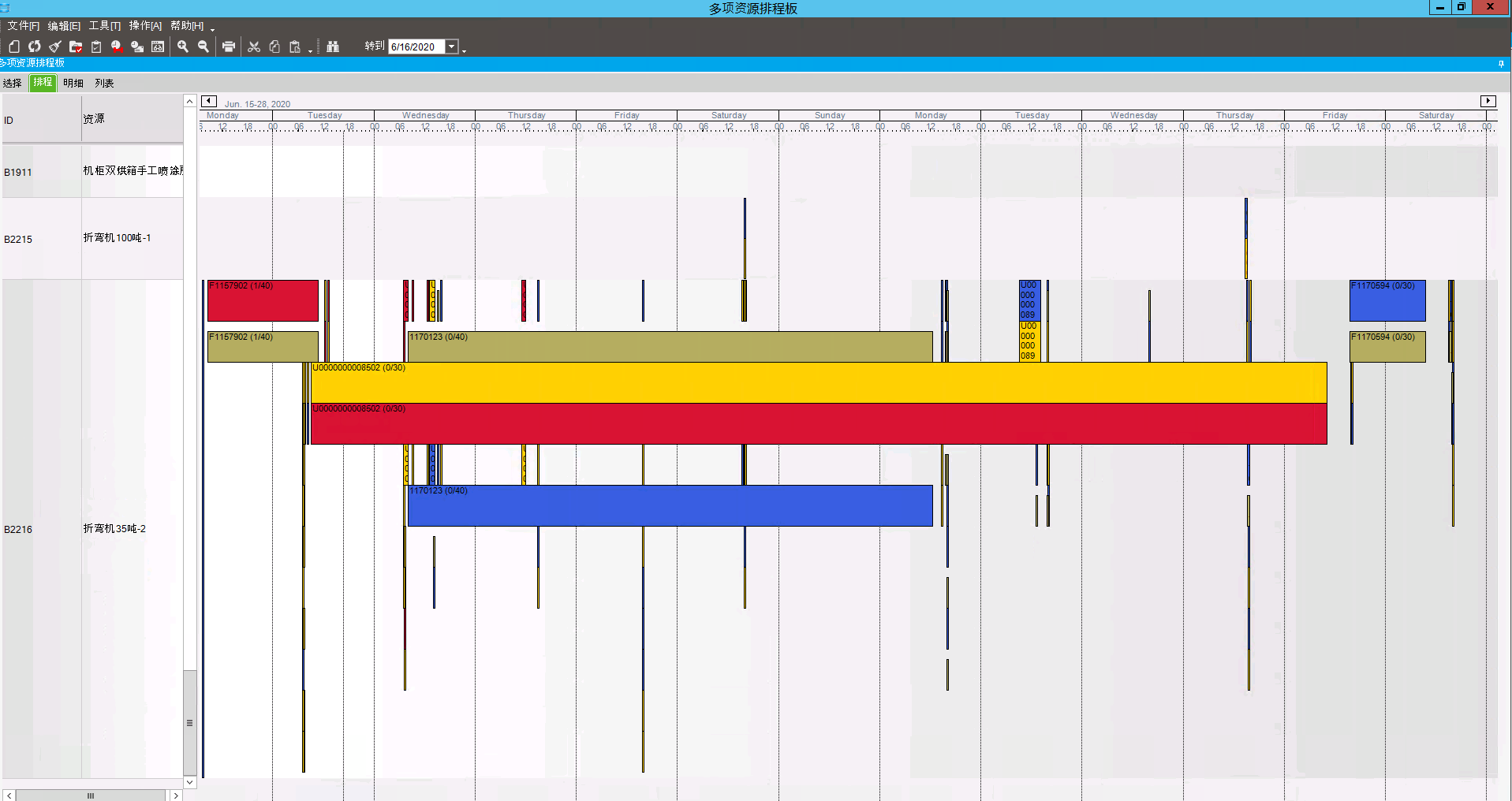Select the blue F1170594 (0/30) task bar
The image size is (1512, 801).
coord(1387,300)
